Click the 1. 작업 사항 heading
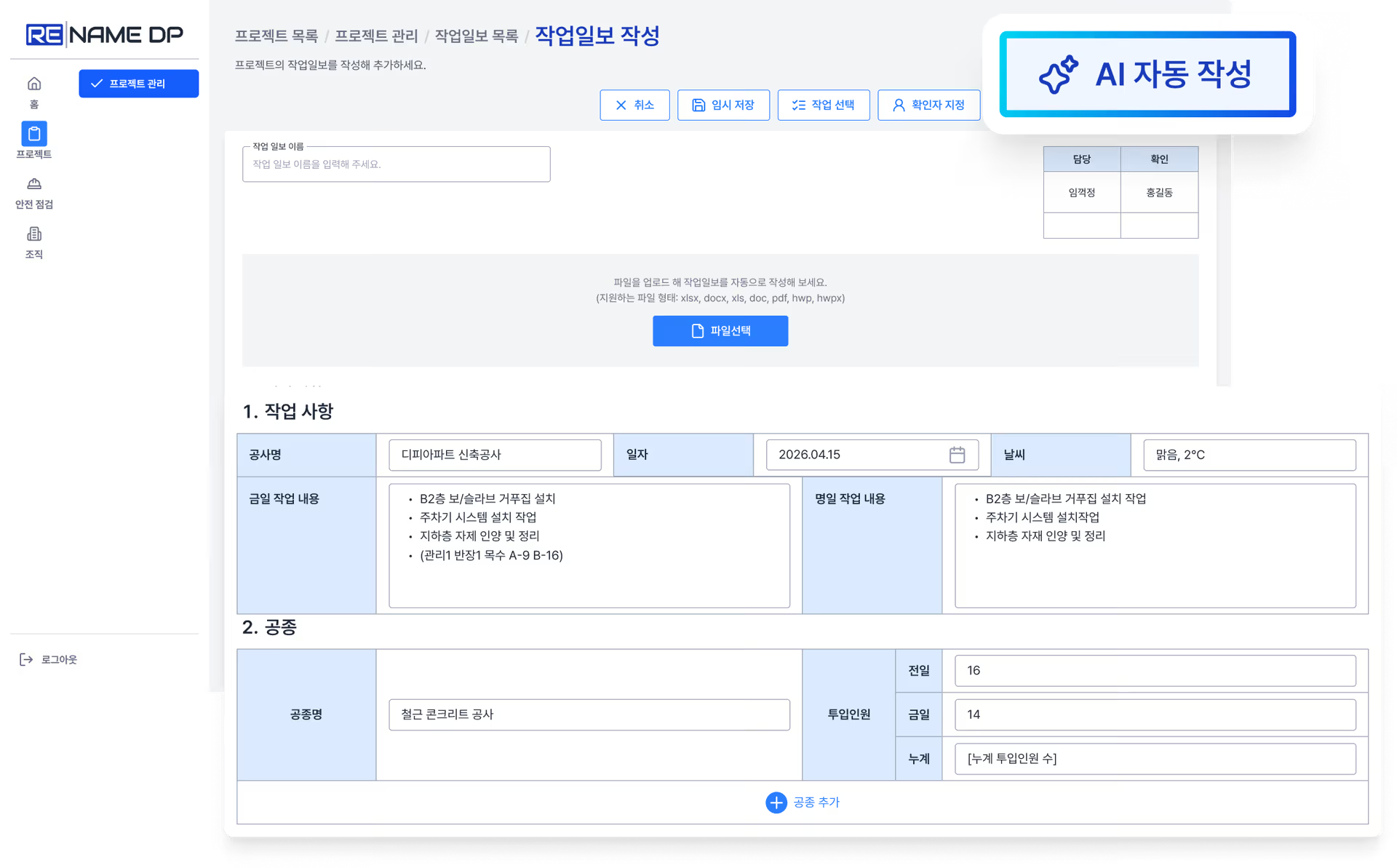 click(x=287, y=412)
